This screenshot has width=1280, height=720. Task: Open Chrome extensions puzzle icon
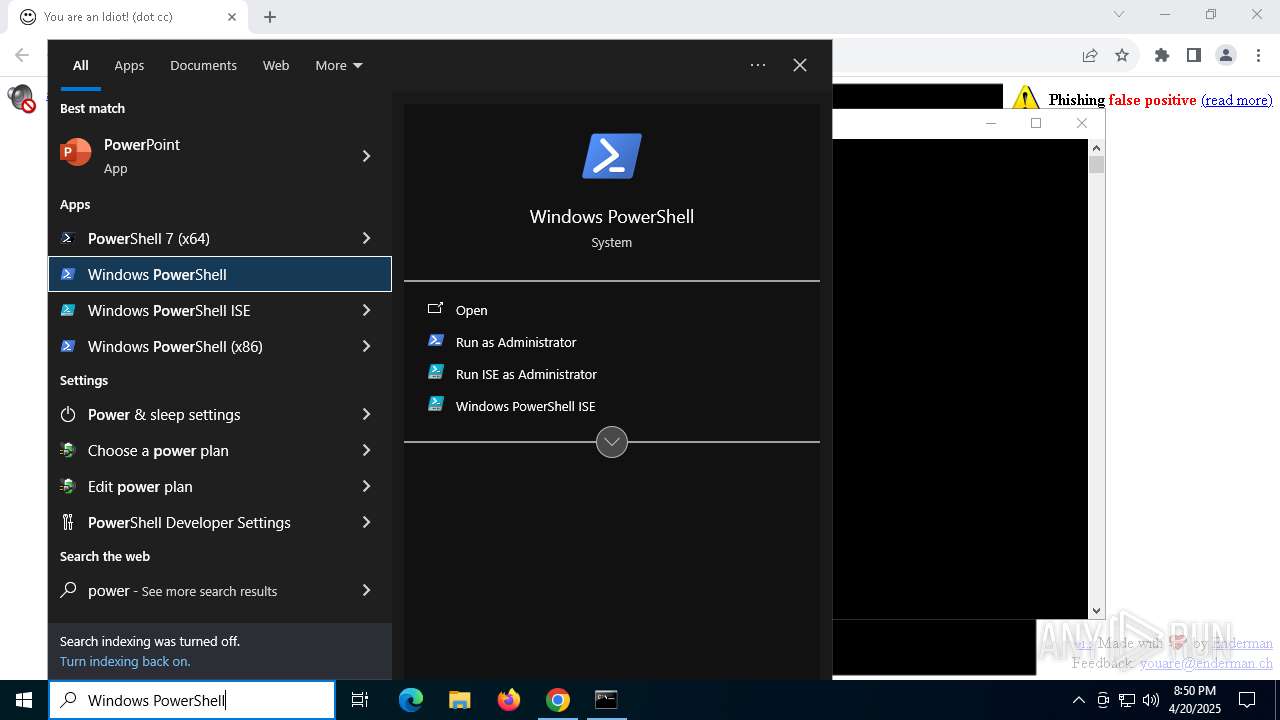pos(1162,55)
